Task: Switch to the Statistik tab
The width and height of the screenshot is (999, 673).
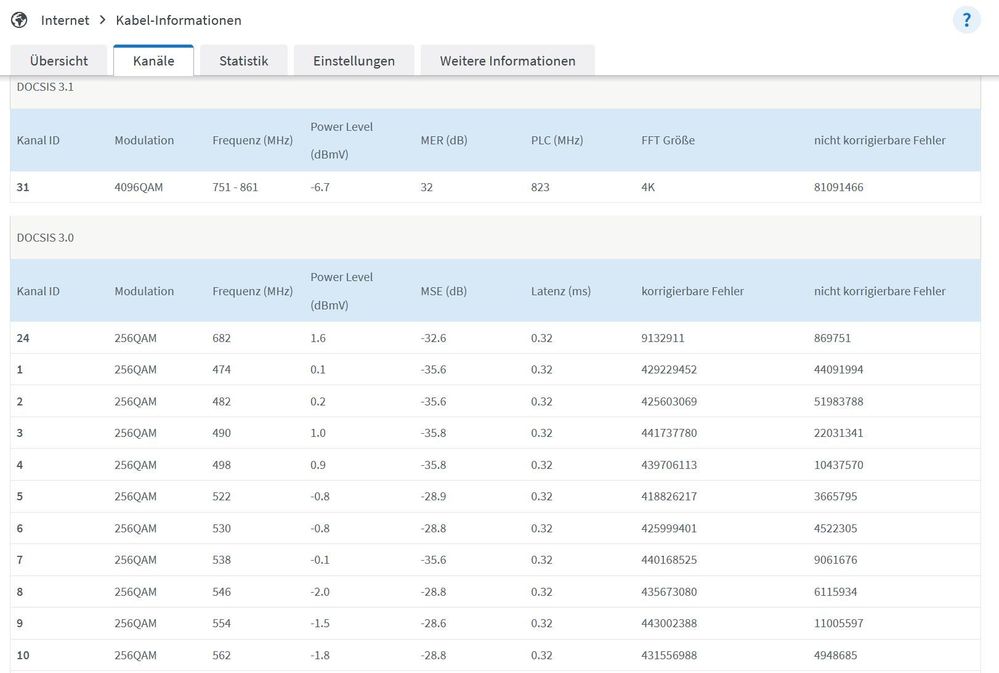Action: coord(243,61)
